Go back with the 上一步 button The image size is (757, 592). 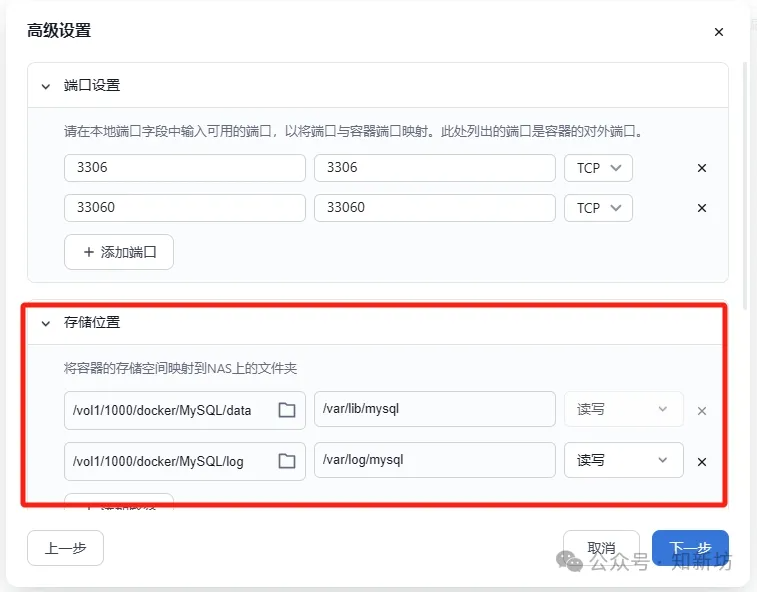point(65,548)
